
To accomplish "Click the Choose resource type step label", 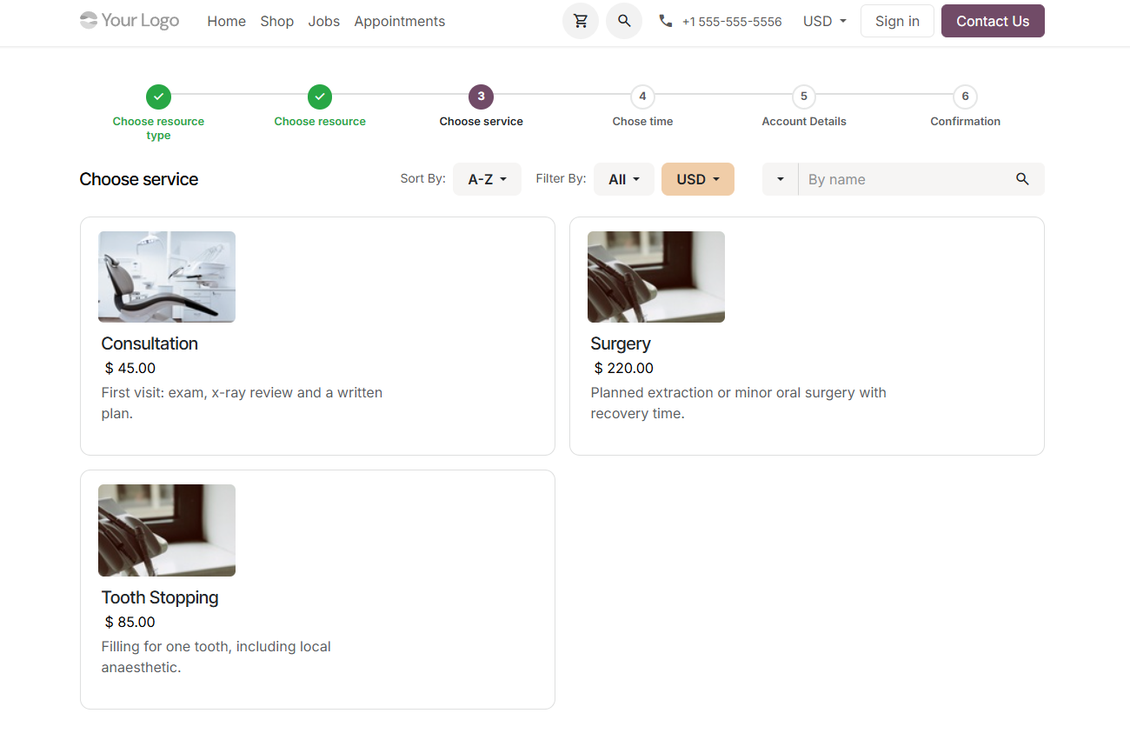I will [159, 128].
